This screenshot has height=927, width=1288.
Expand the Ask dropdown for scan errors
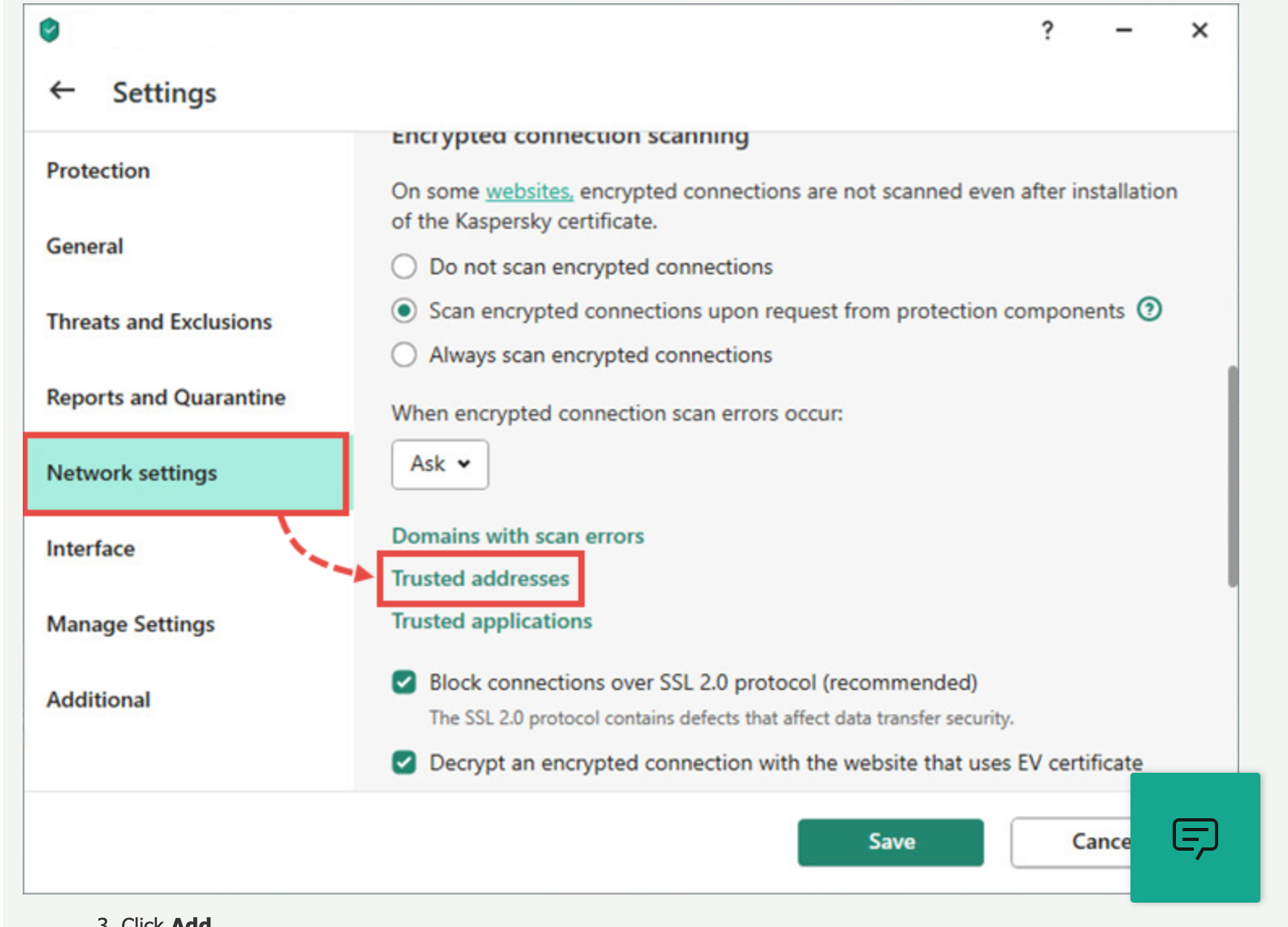440,464
